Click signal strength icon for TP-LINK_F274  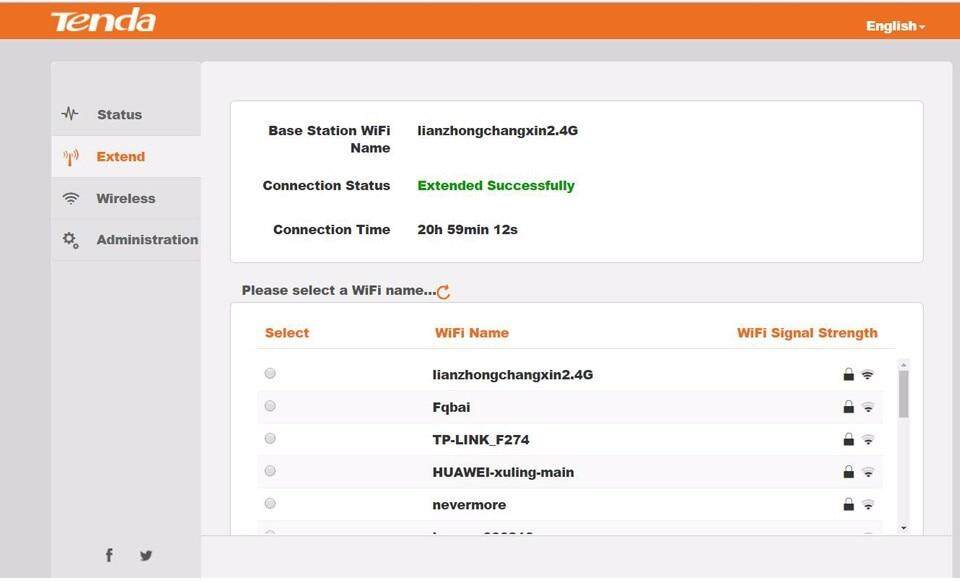coord(868,440)
